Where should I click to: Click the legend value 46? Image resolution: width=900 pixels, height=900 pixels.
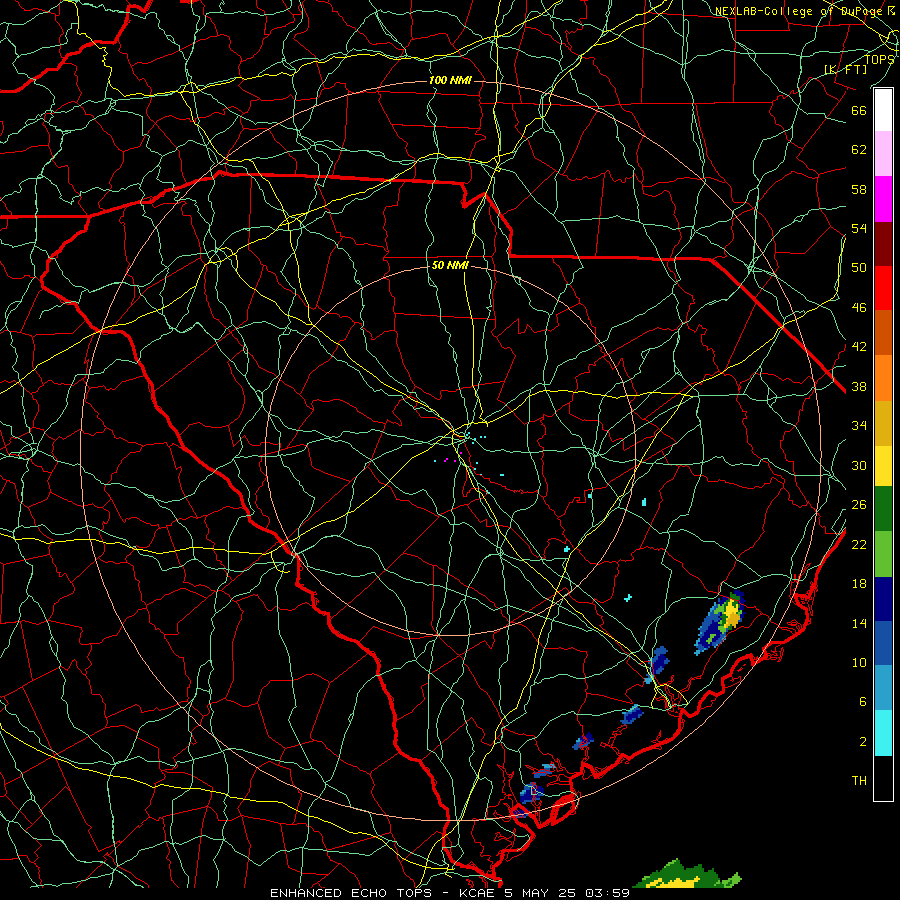click(859, 308)
